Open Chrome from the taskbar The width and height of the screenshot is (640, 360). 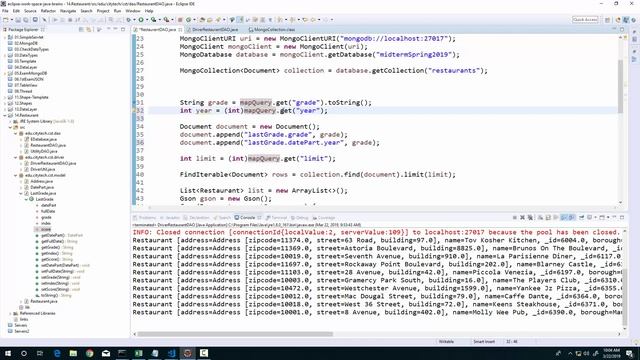click(x=89, y=353)
